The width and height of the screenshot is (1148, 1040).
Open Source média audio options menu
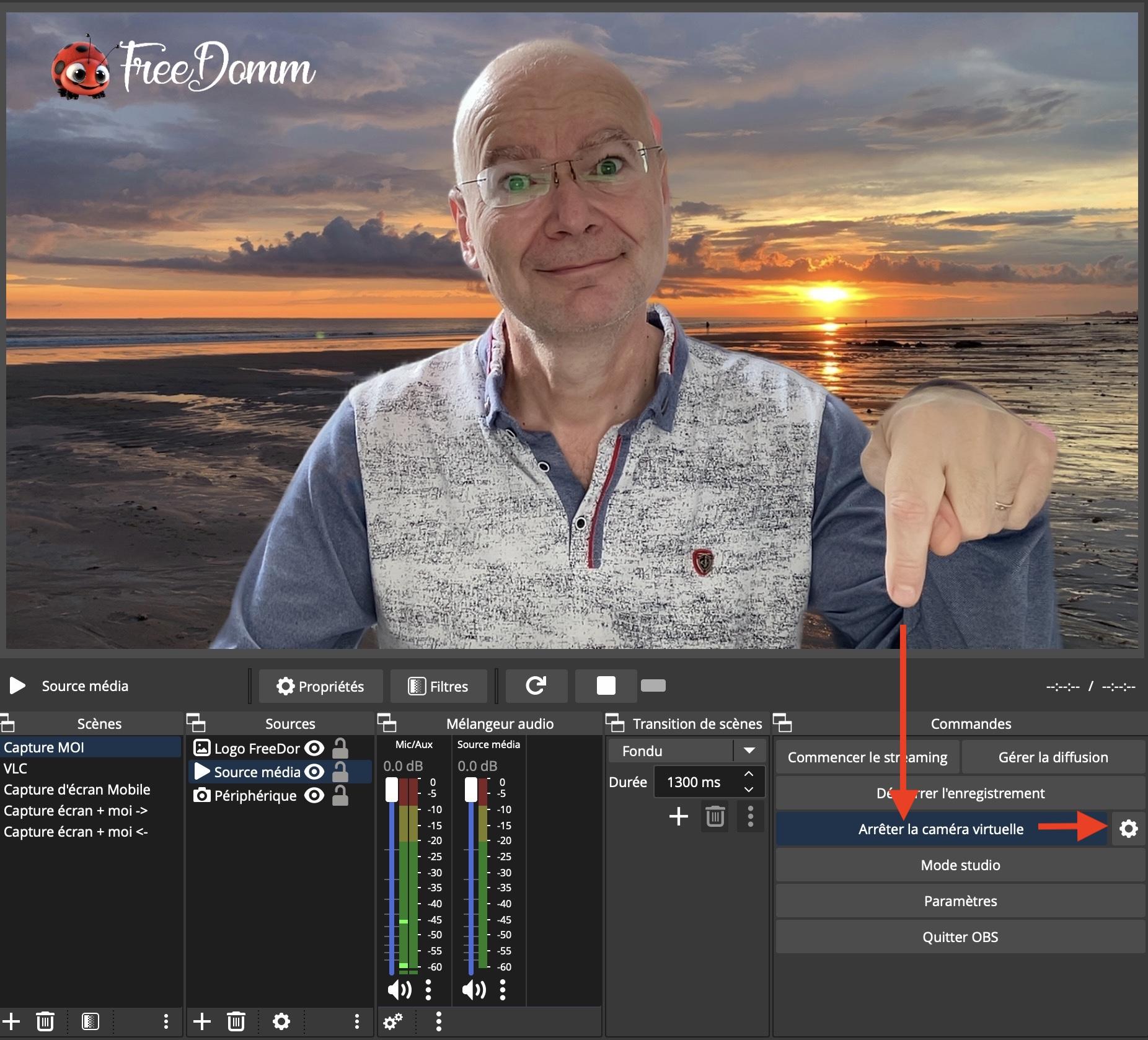click(502, 990)
